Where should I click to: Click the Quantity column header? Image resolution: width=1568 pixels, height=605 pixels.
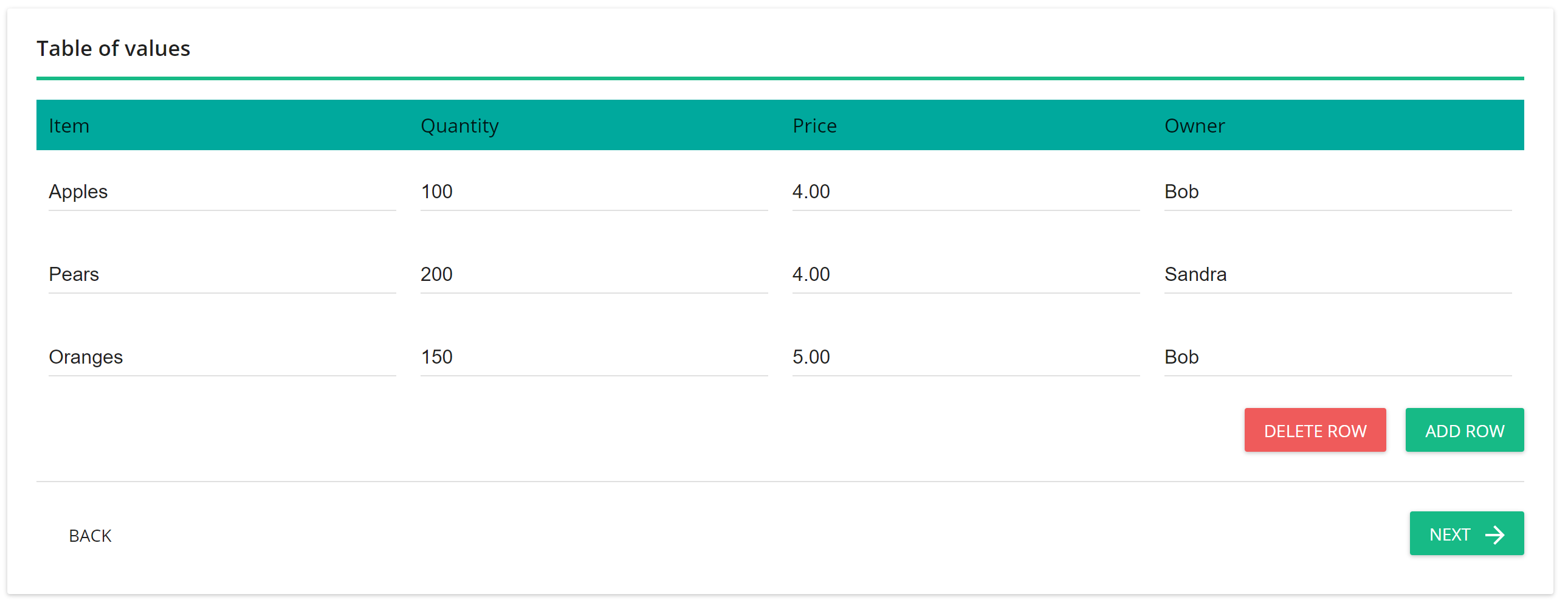459,126
